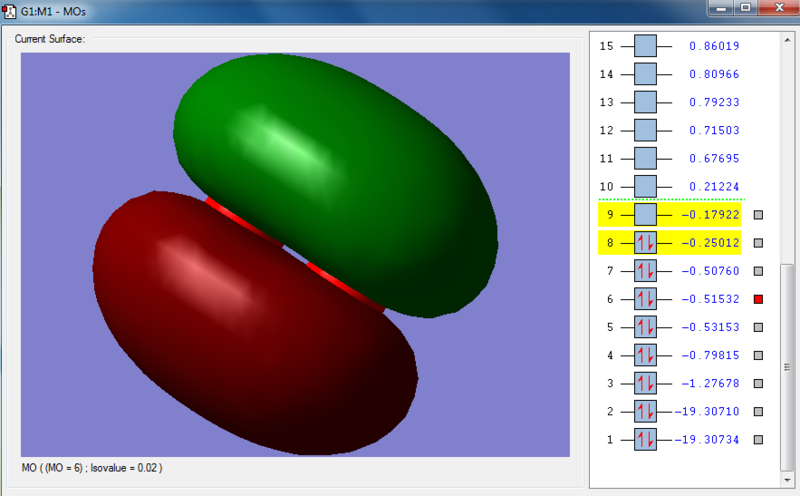This screenshot has width=800, height=496.
Task: Toggle surface marker for orbital 2
Action: point(758,411)
